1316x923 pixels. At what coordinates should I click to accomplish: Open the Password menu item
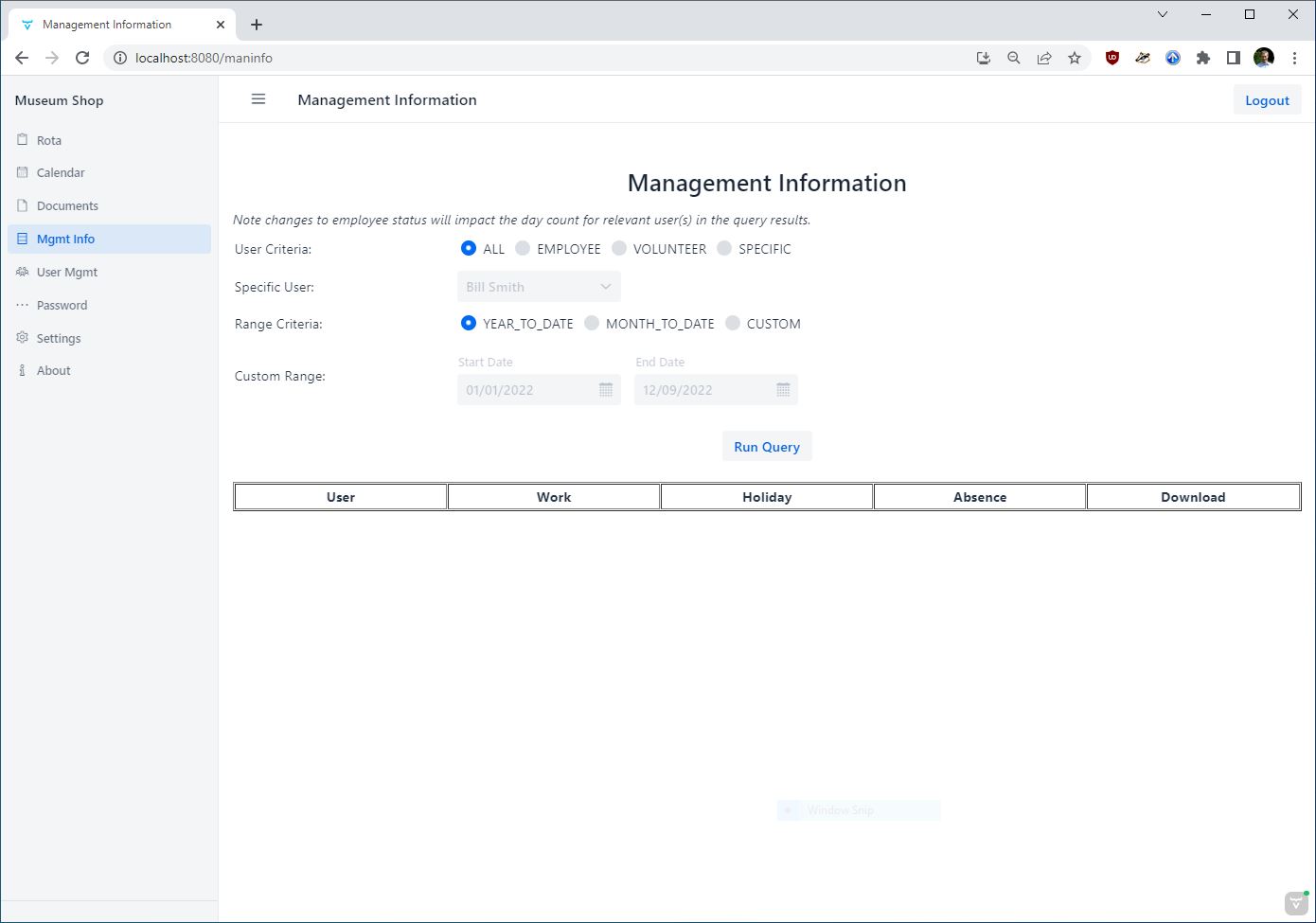109,305
